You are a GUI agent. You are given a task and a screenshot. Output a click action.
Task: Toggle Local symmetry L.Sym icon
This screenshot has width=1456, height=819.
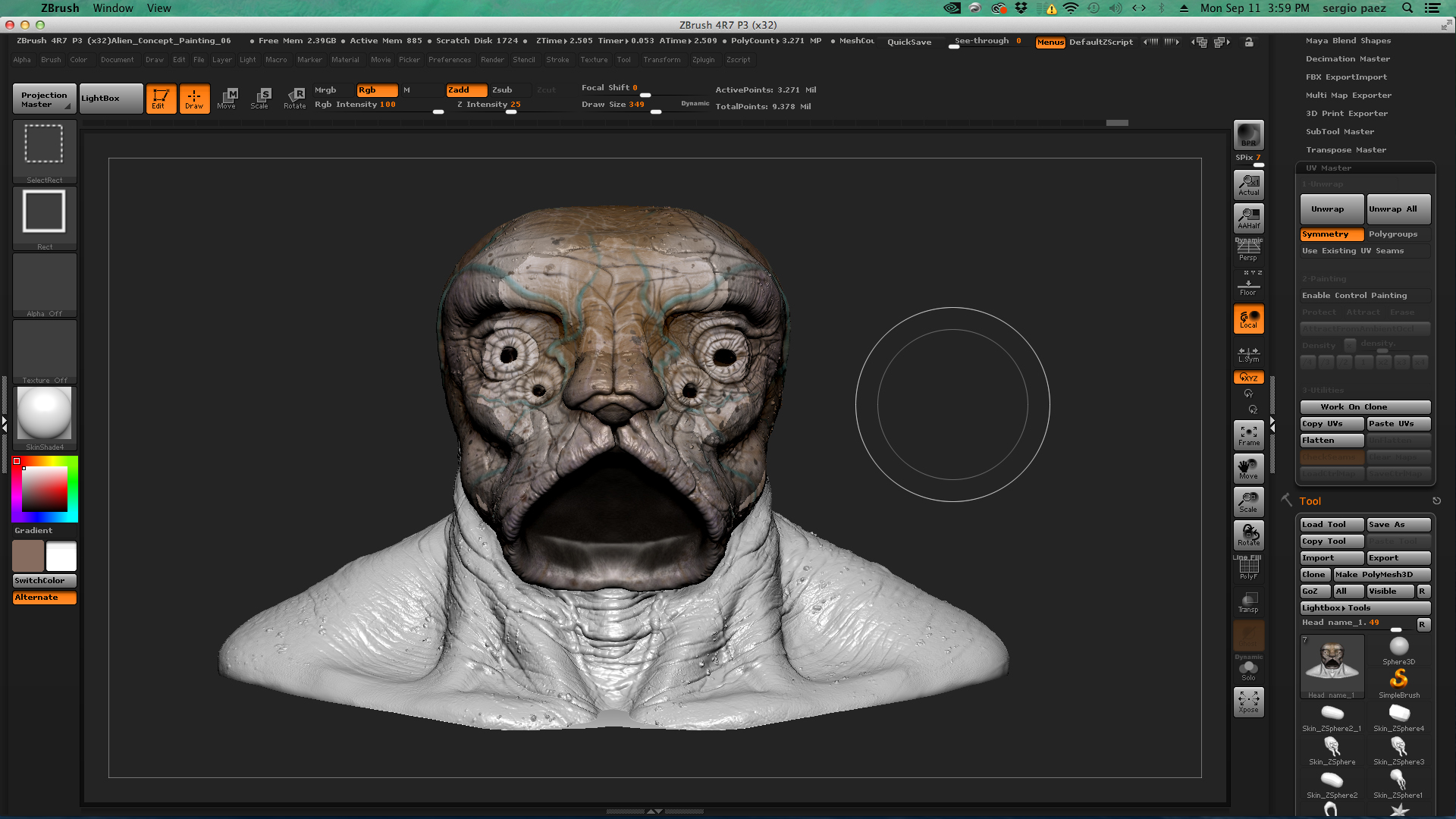tap(1248, 354)
